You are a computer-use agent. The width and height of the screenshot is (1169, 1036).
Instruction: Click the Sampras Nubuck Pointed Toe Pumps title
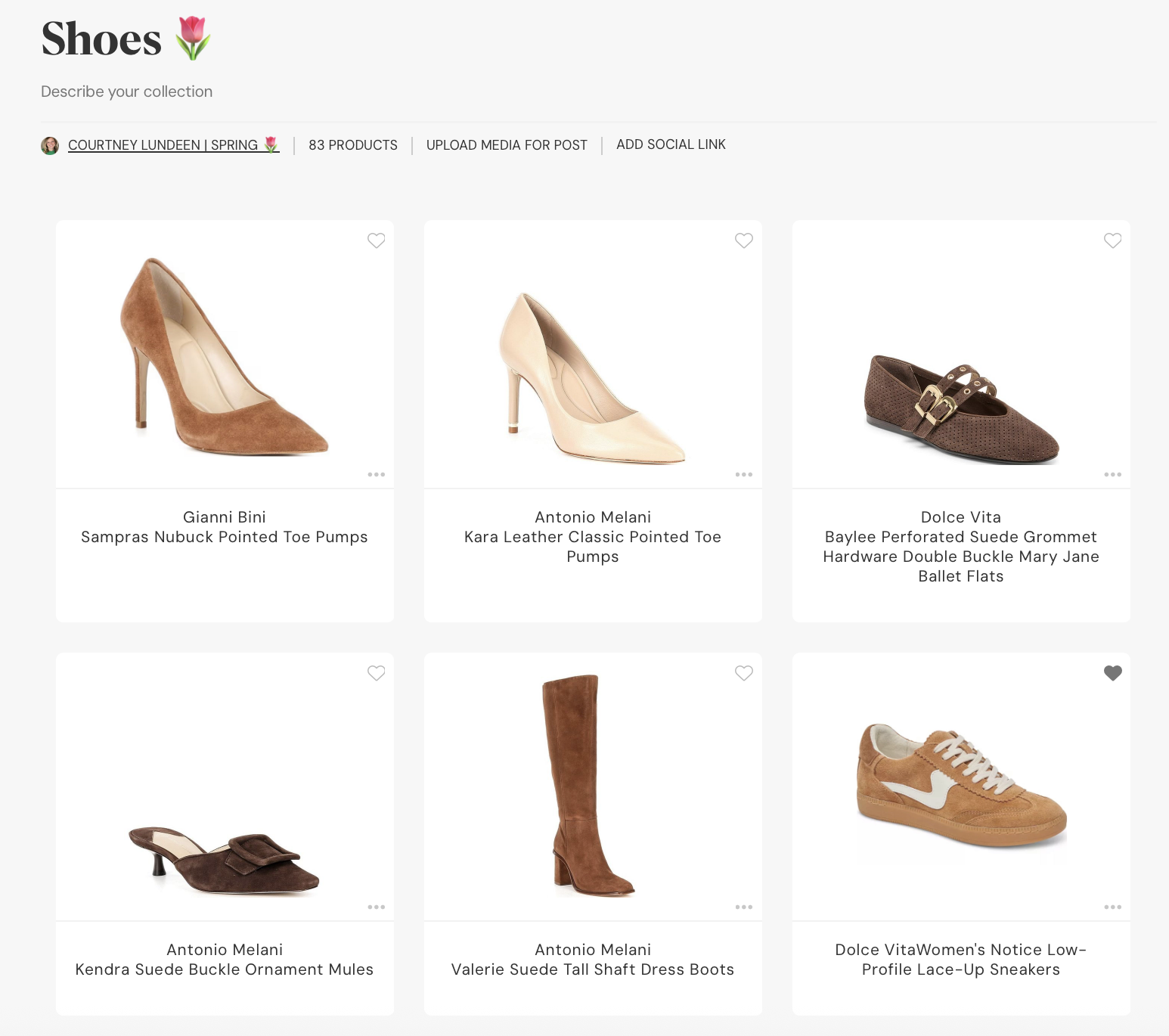pos(225,537)
